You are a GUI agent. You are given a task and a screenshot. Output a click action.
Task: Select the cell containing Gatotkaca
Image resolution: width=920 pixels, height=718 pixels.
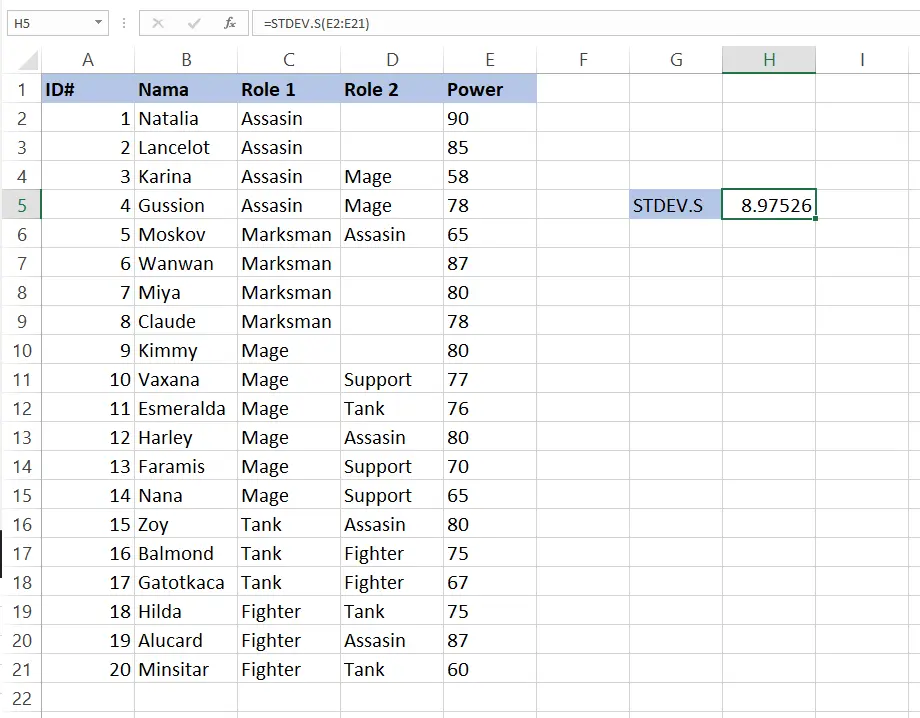point(186,582)
